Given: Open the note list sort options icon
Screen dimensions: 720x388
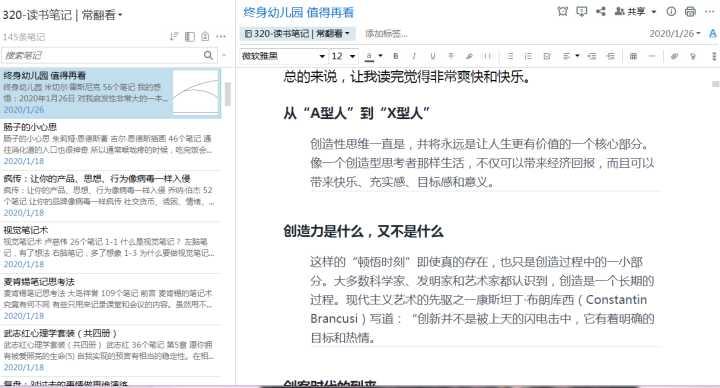Looking at the screenshot, I should tap(174, 36).
